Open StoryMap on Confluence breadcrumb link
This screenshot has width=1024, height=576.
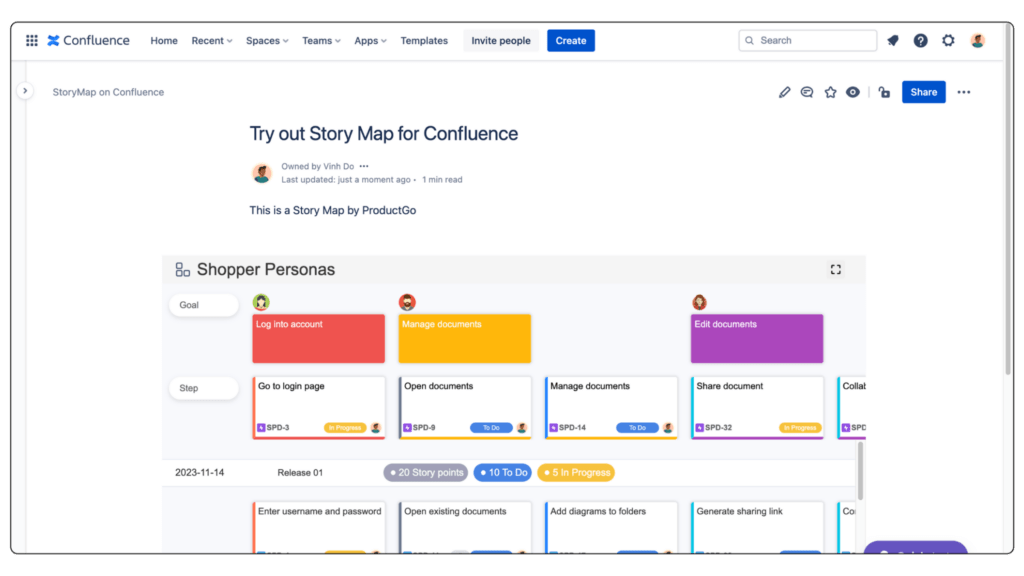108,91
